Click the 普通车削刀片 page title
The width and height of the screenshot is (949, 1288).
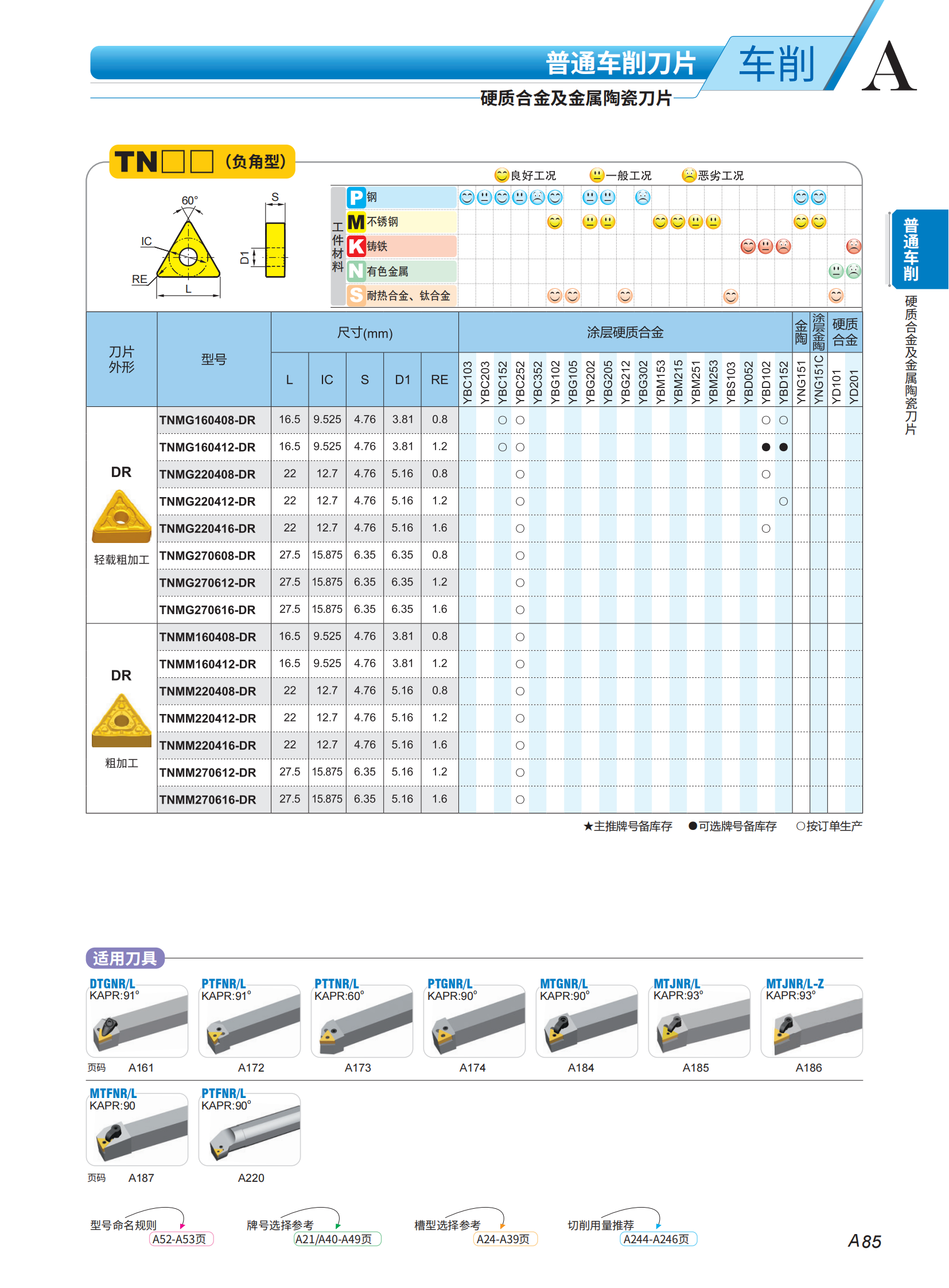(x=621, y=63)
